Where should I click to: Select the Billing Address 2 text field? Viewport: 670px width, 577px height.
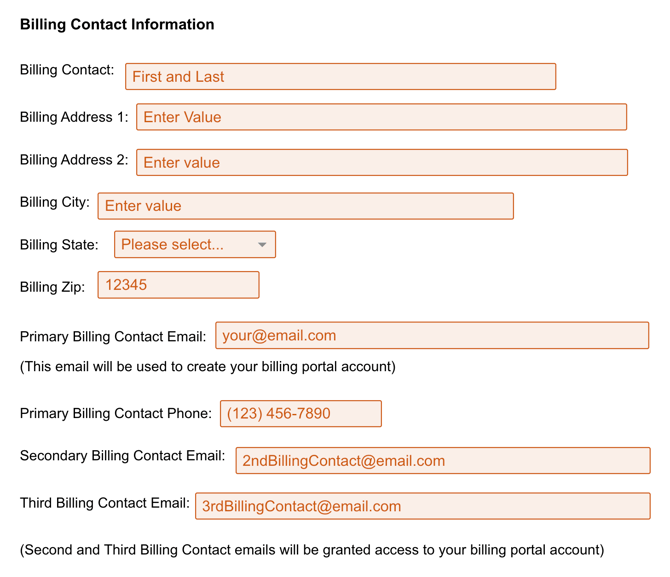pos(381,162)
